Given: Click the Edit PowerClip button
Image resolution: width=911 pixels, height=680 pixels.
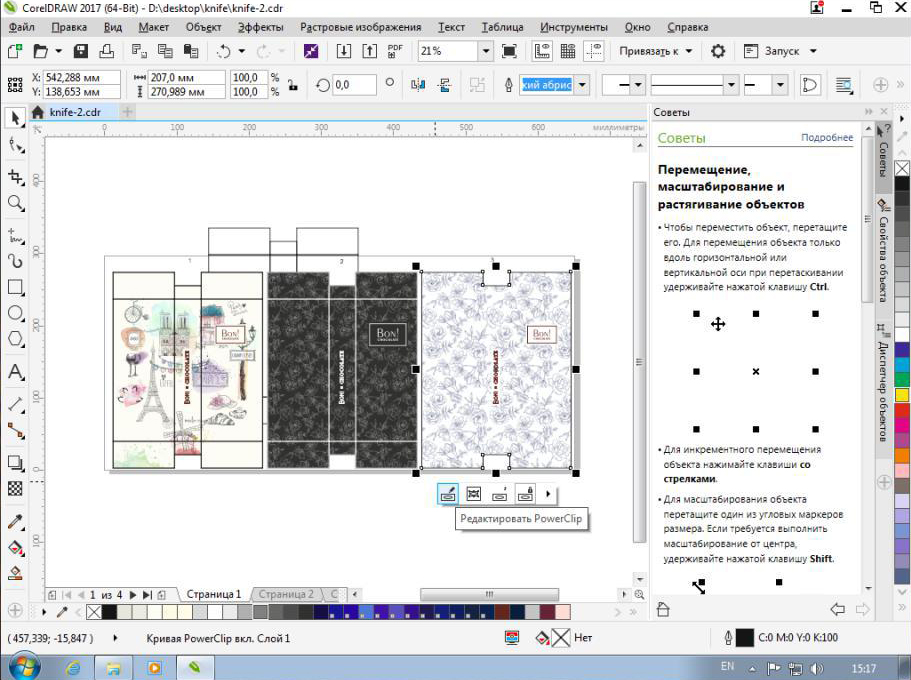Looking at the screenshot, I should (x=447, y=494).
